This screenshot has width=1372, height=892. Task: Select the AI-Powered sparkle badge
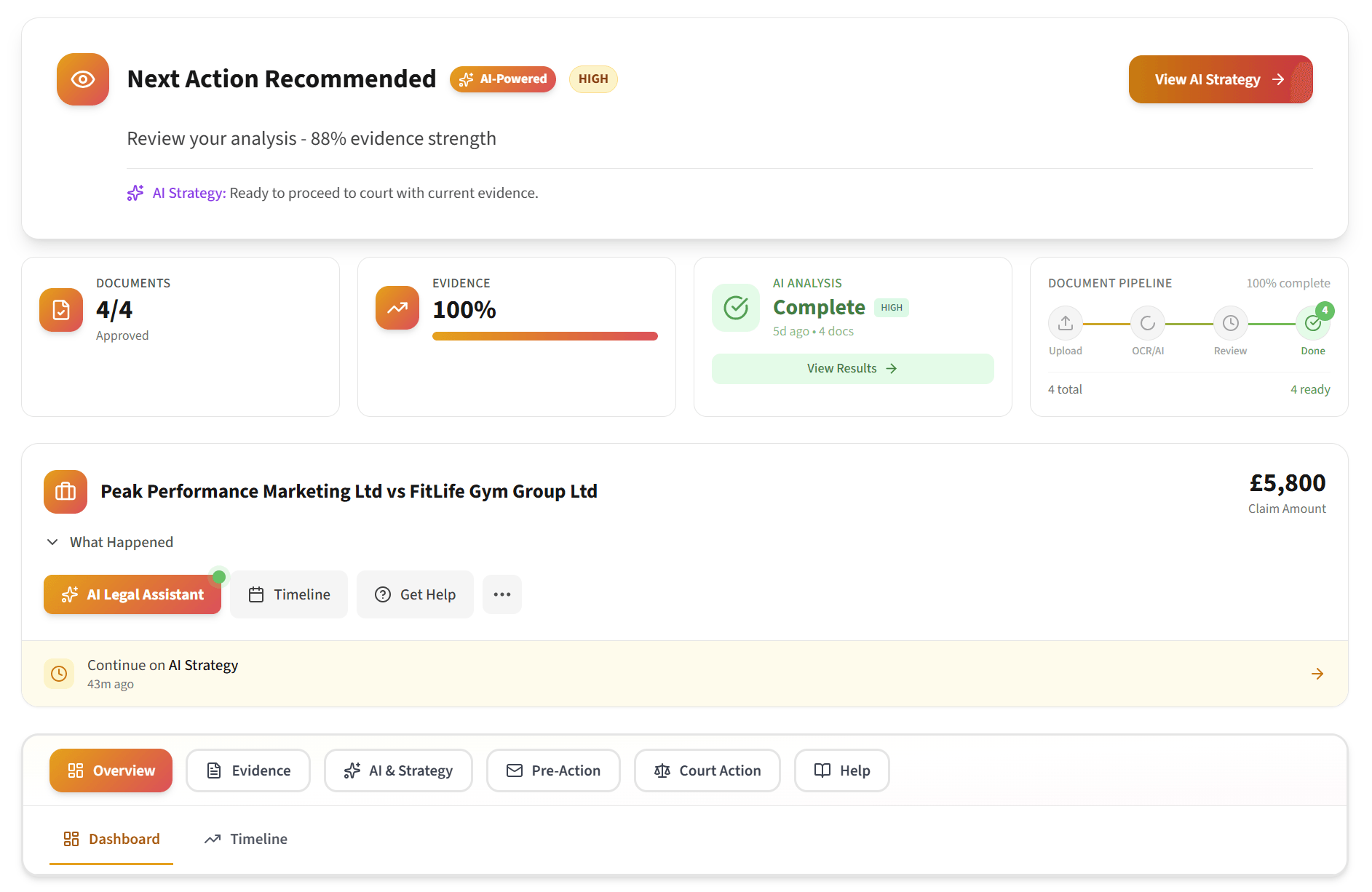click(x=502, y=79)
